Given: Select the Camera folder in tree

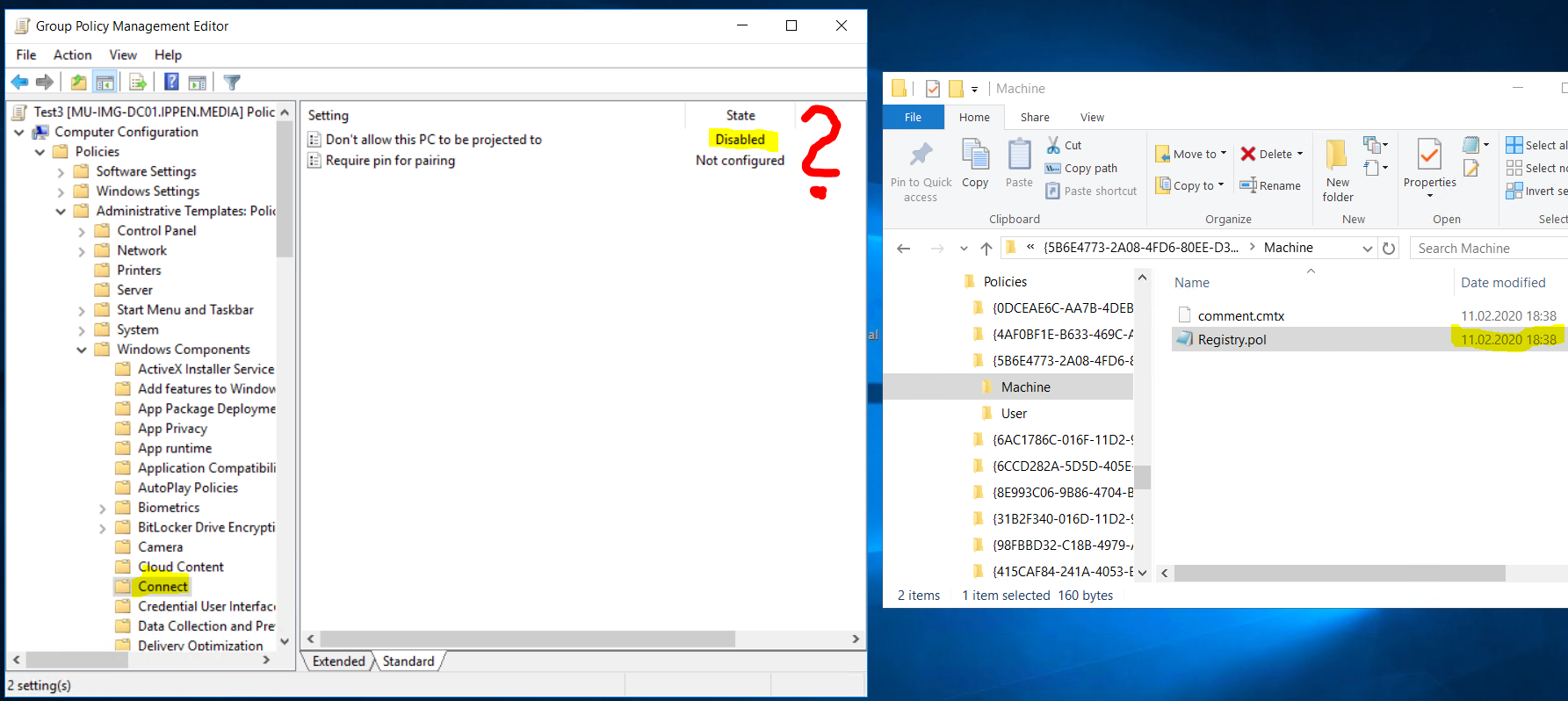Looking at the screenshot, I should pos(160,547).
